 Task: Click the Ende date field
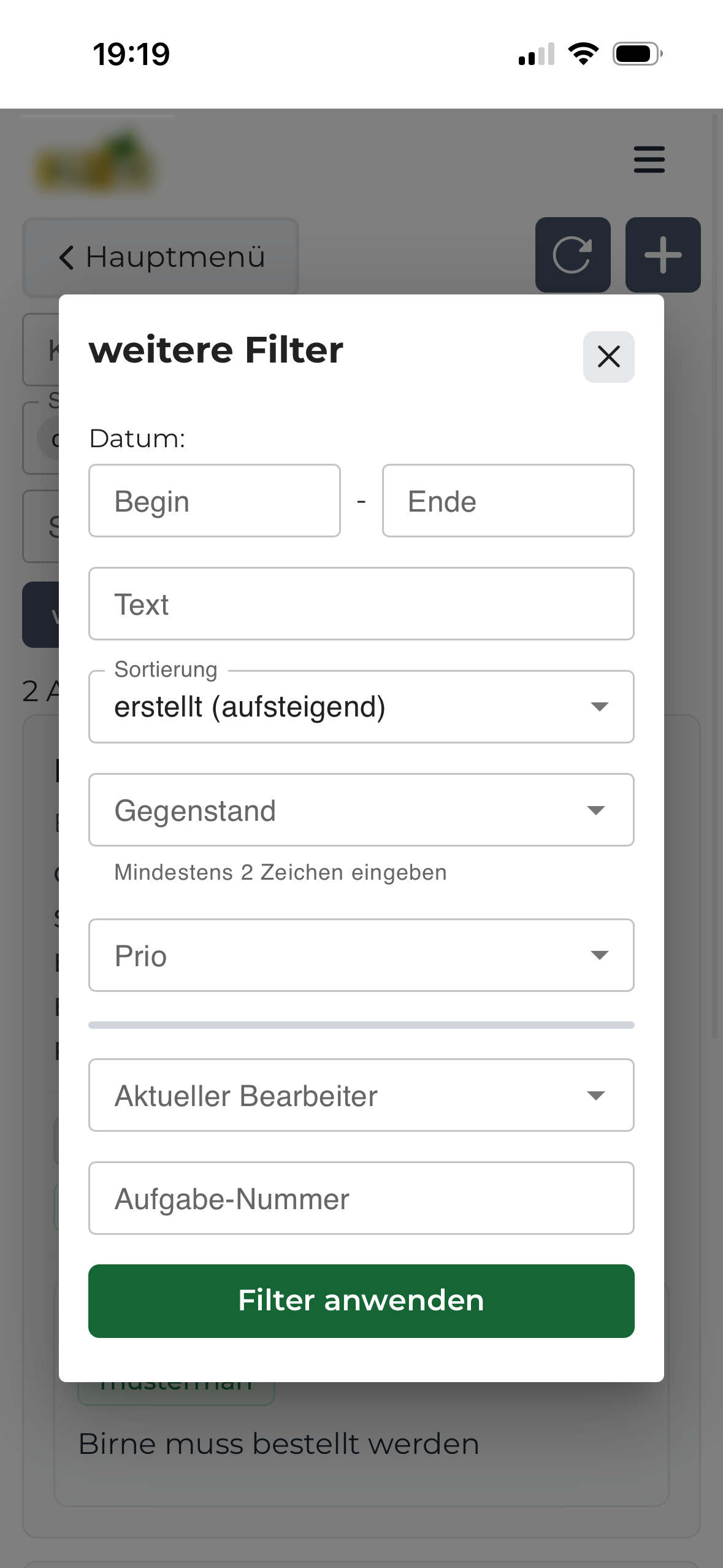click(508, 501)
